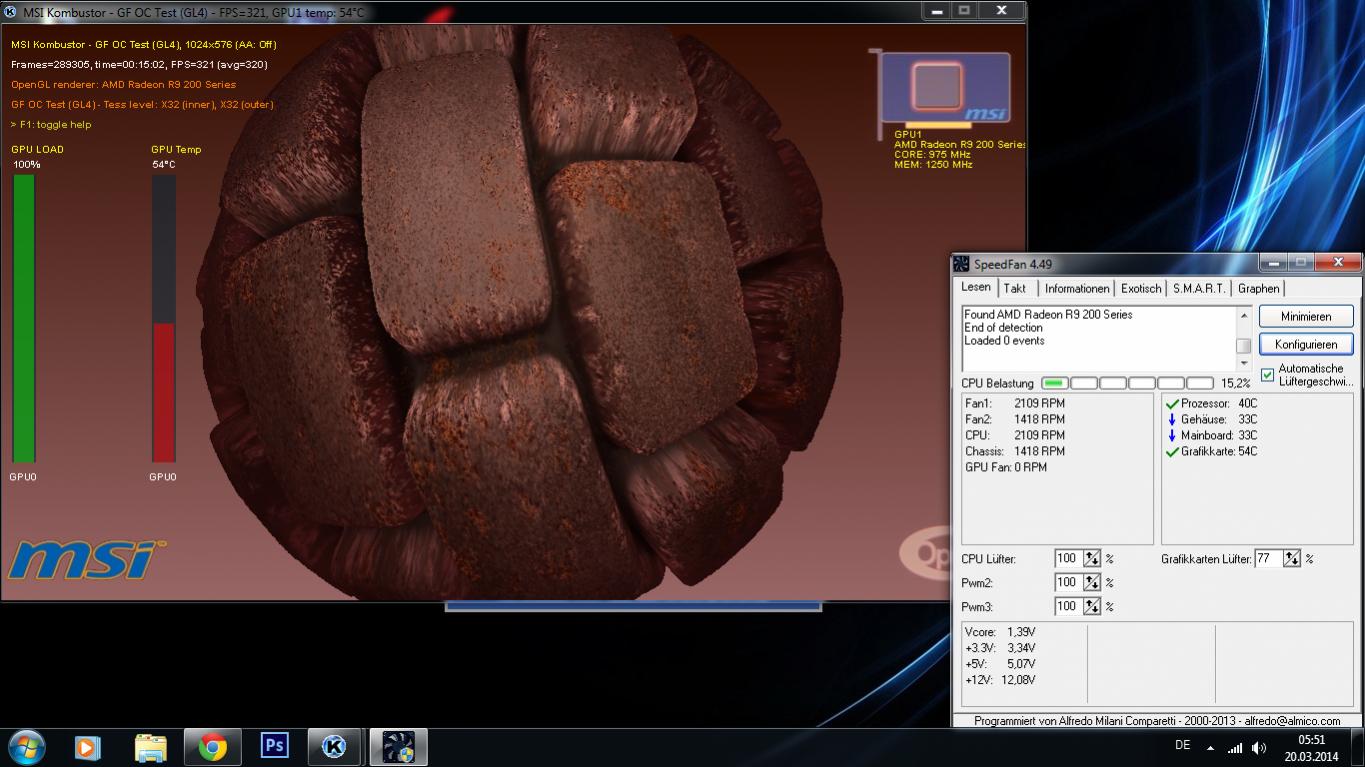Switch to Photoshop in taskbar
The width and height of the screenshot is (1365, 767).
(x=274, y=747)
